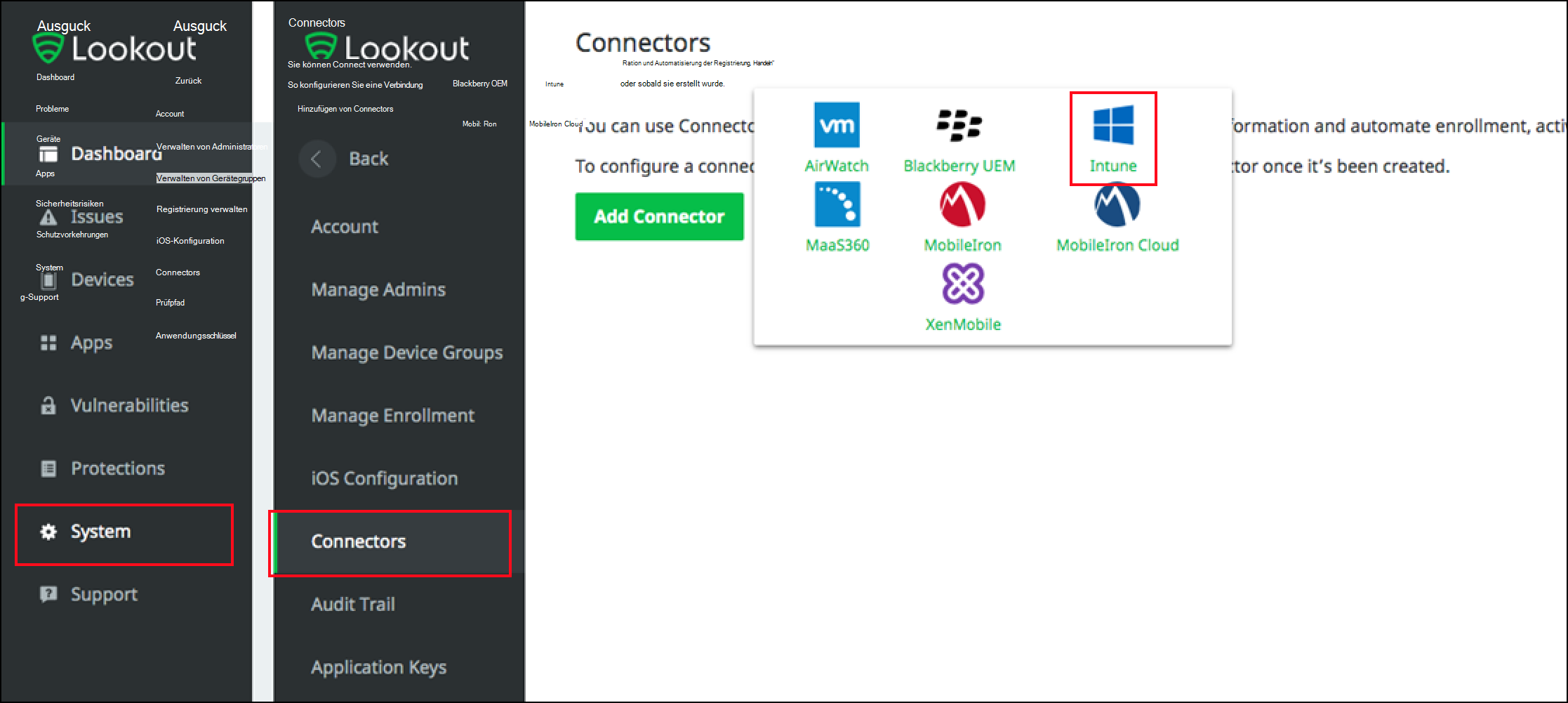Screen dimensions: 1568x703
Task: Open the Account submenu item
Action: pos(345,227)
